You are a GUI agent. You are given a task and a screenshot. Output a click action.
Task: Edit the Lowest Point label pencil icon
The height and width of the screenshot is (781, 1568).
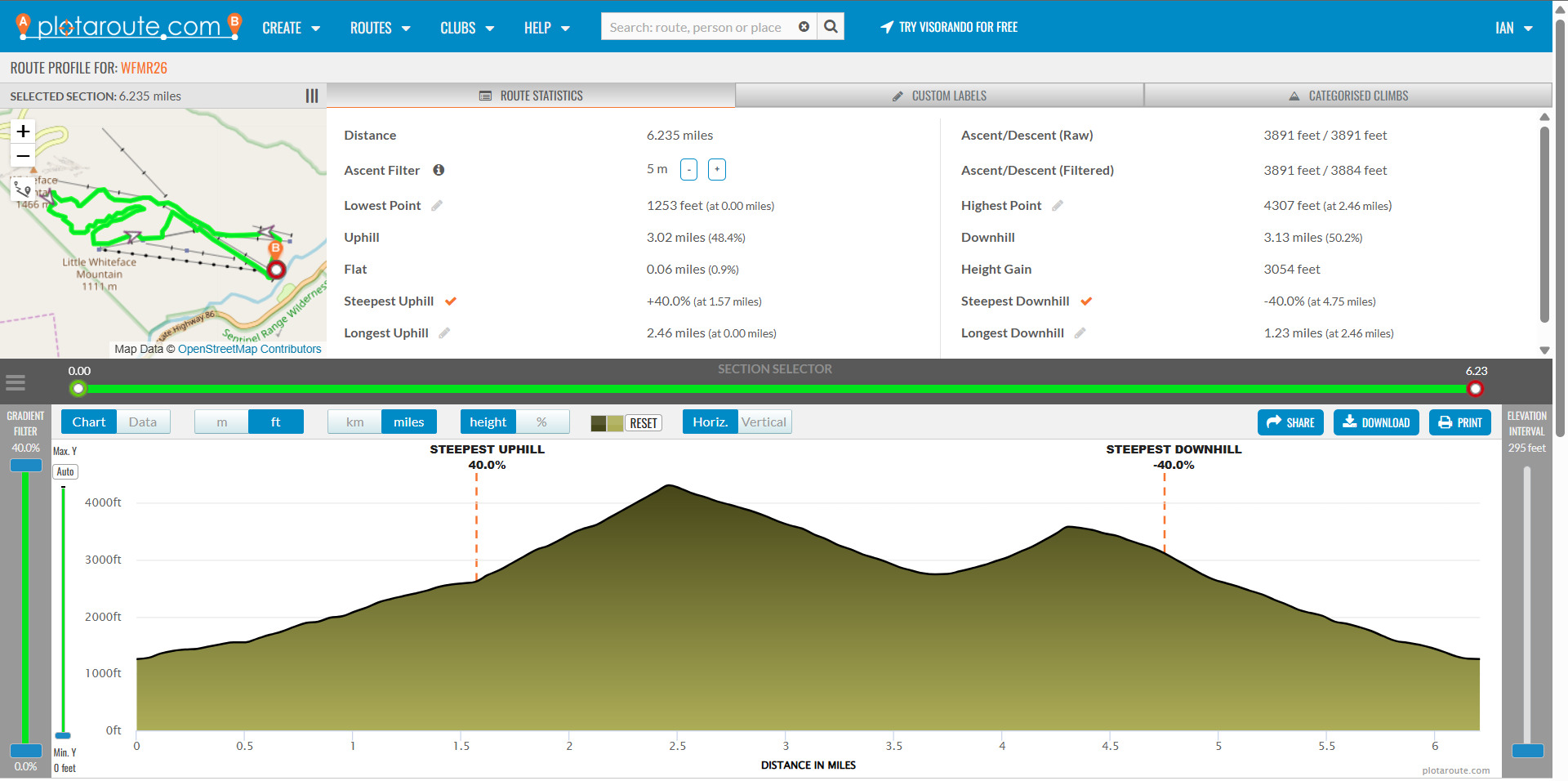point(437,206)
